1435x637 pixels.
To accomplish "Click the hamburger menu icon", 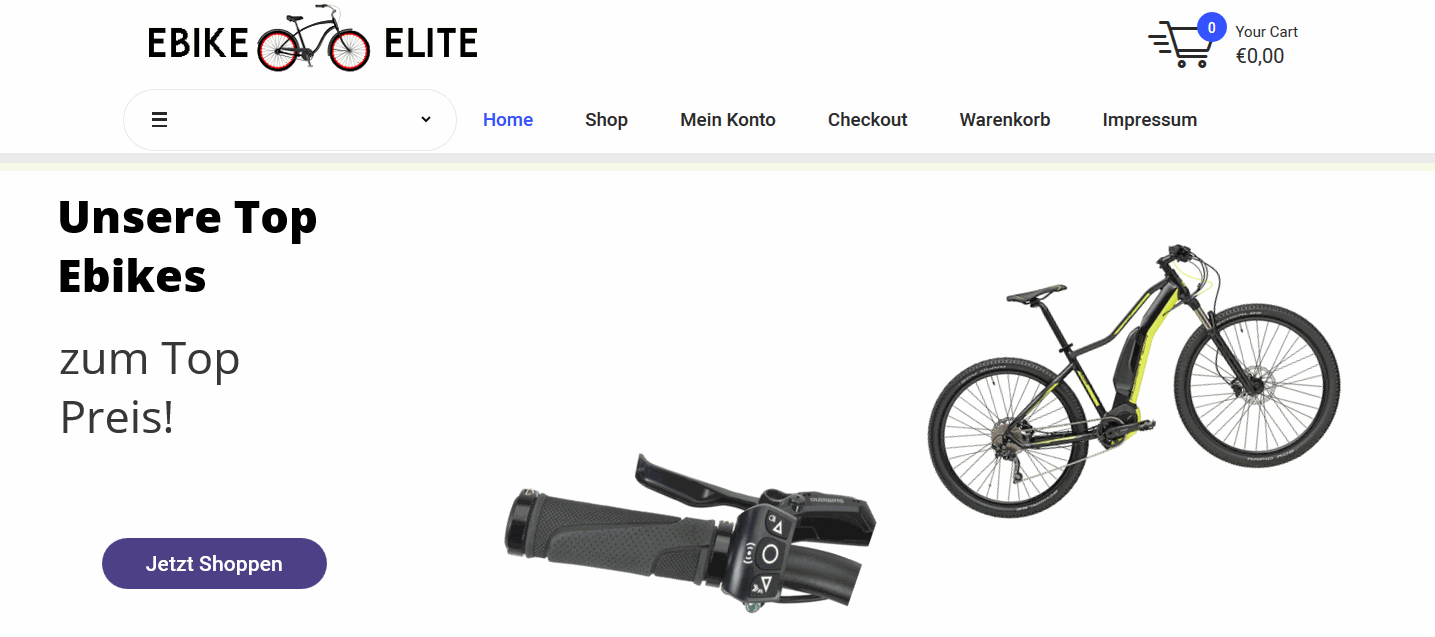I will click(x=159, y=120).
